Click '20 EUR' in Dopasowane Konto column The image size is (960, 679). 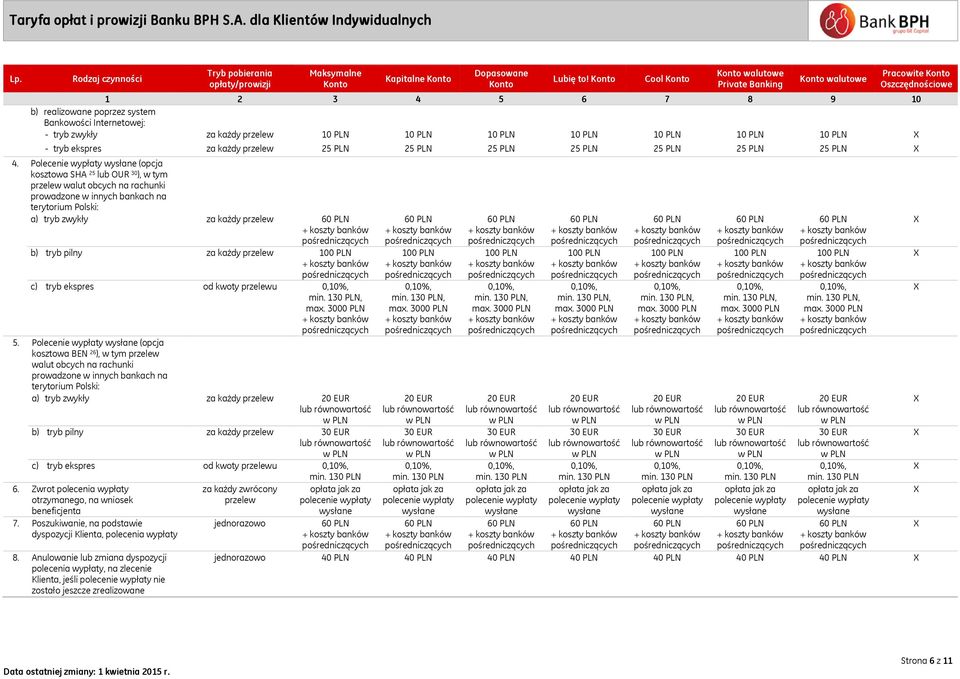tap(501, 399)
